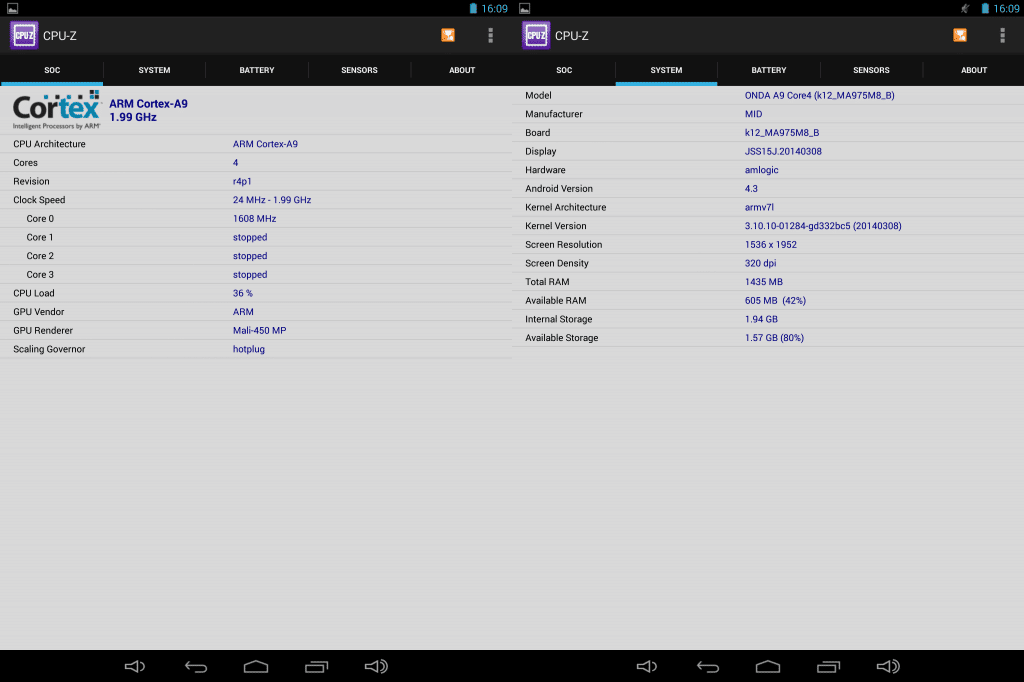Tap the back arrow on the left screen
1024x682 pixels.
click(x=196, y=666)
